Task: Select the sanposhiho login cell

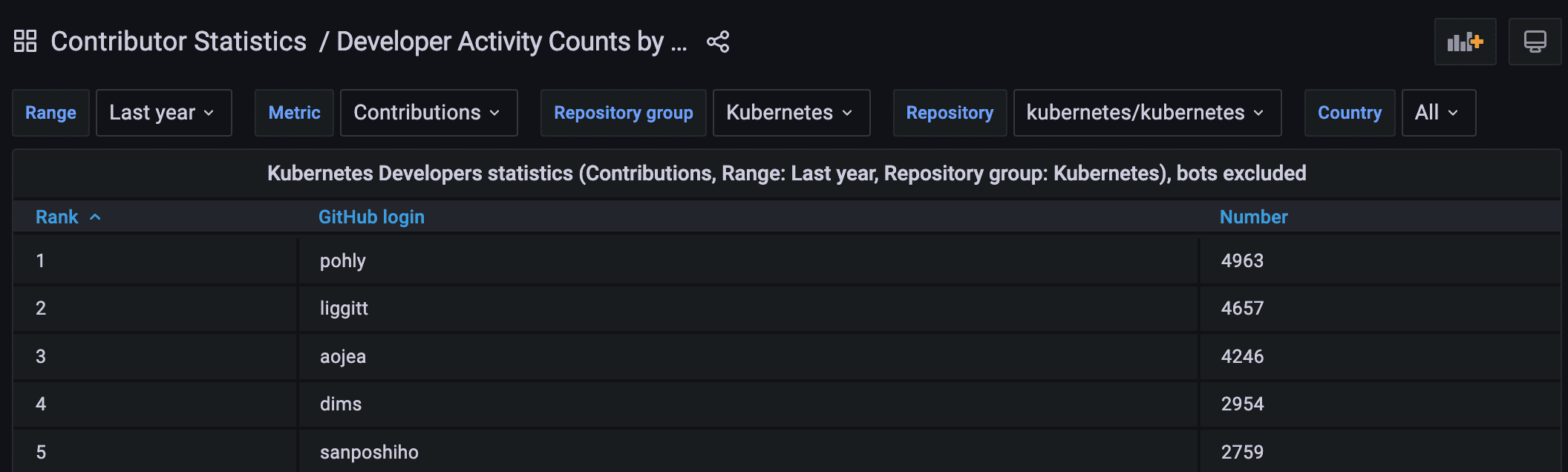Action: pos(369,452)
